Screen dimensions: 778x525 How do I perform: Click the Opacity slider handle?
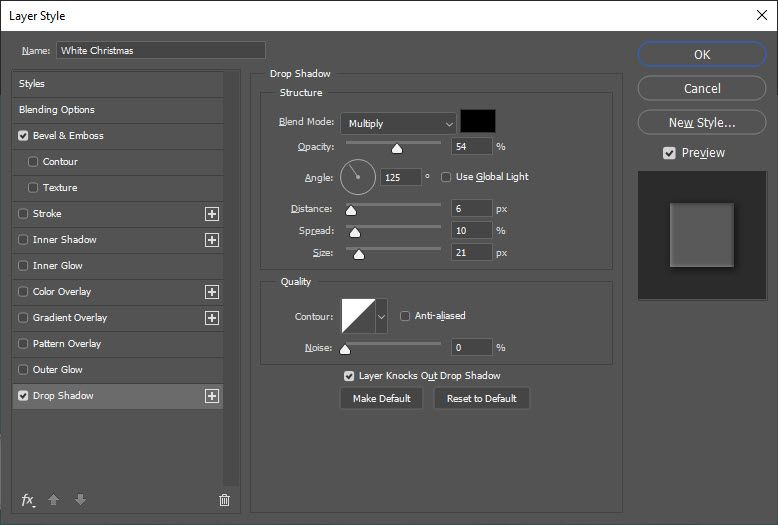(397, 148)
